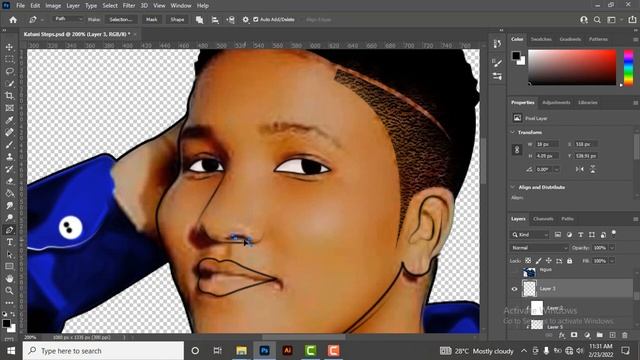Viewport: 640px width, 360px height.
Task: Open the Kind filter dropdown
Action: 530,235
